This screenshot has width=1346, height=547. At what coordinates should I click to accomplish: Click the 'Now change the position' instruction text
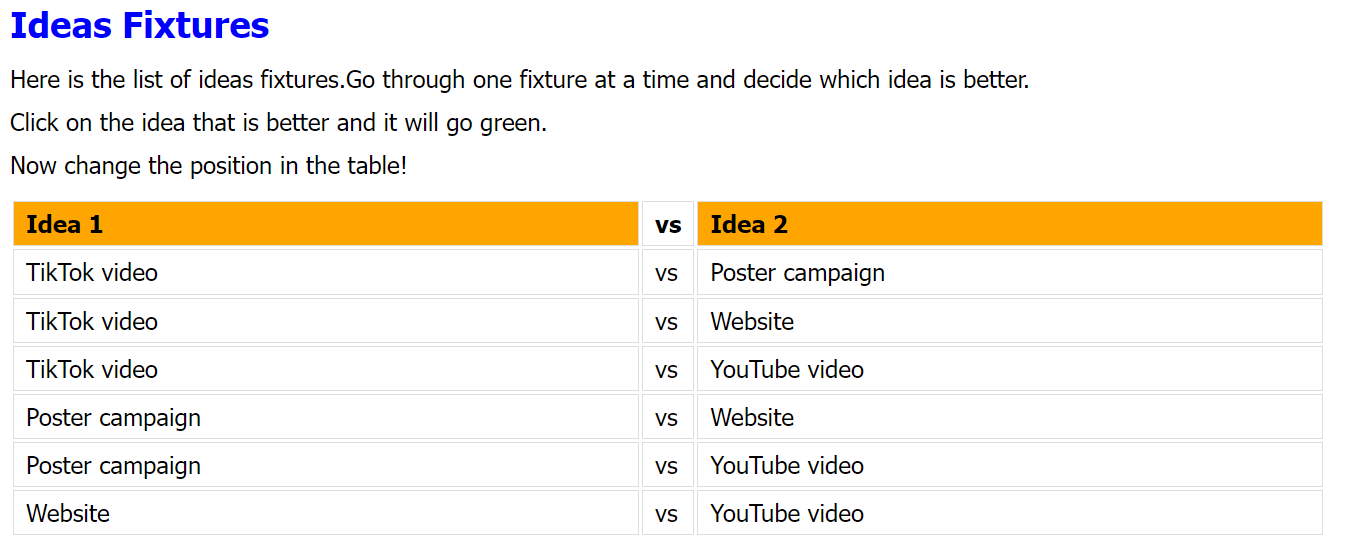pos(208,165)
